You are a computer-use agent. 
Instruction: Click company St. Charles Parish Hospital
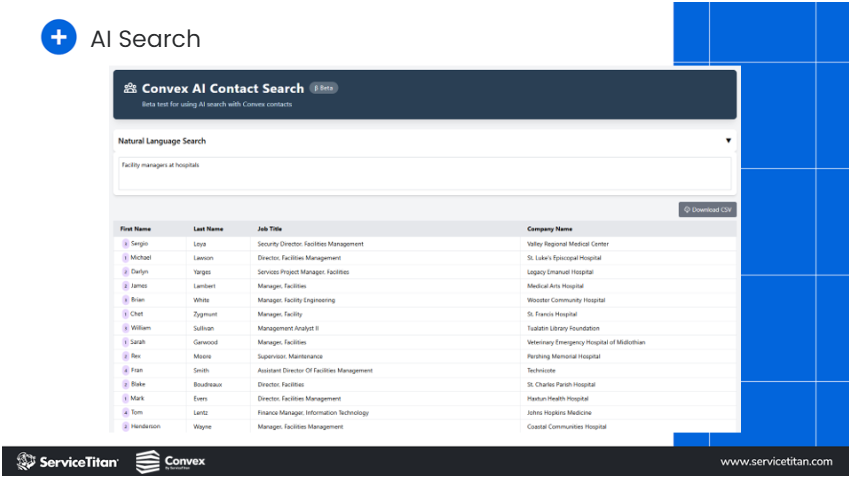561,385
